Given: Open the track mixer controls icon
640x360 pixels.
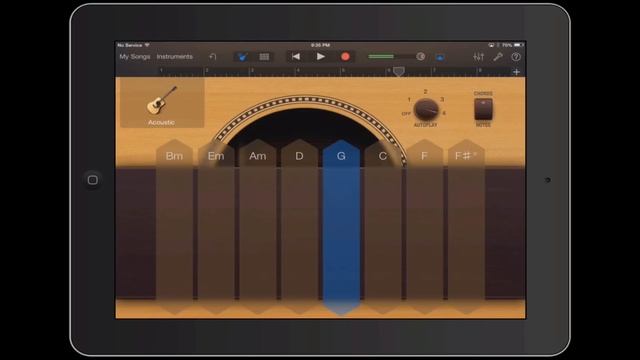Looking at the screenshot, I should click(478, 57).
